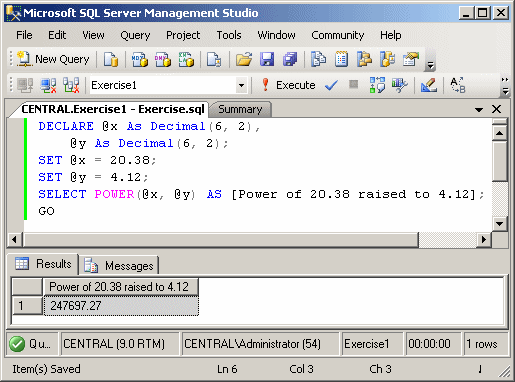Select all results via grid corner cell
This screenshot has height=382, width=515.
click(x=27, y=287)
